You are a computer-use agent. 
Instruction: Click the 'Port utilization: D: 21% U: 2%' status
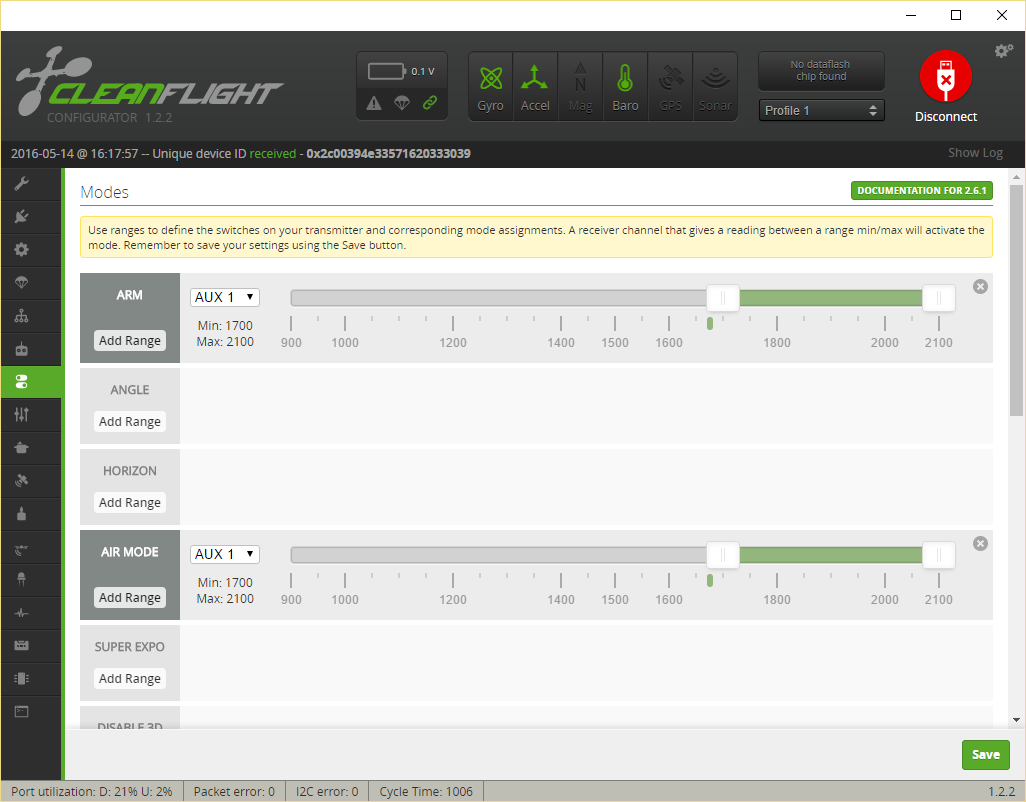(x=92, y=792)
